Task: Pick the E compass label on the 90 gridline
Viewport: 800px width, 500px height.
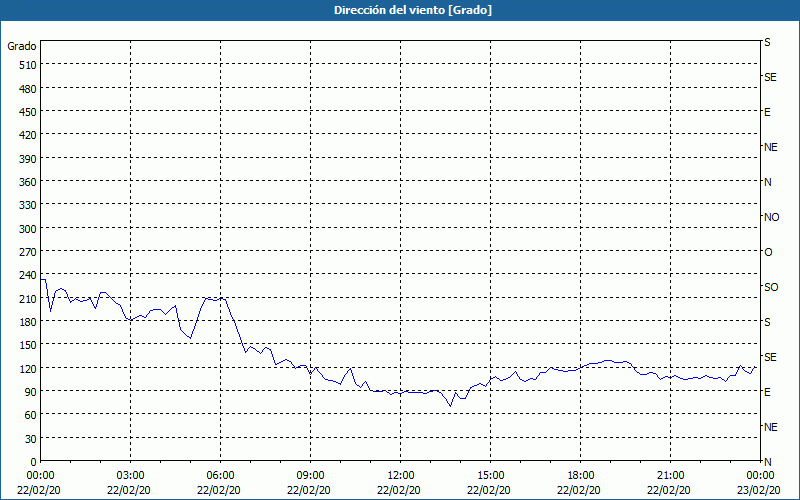Action: pyautogui.click(x=767, y=392)
